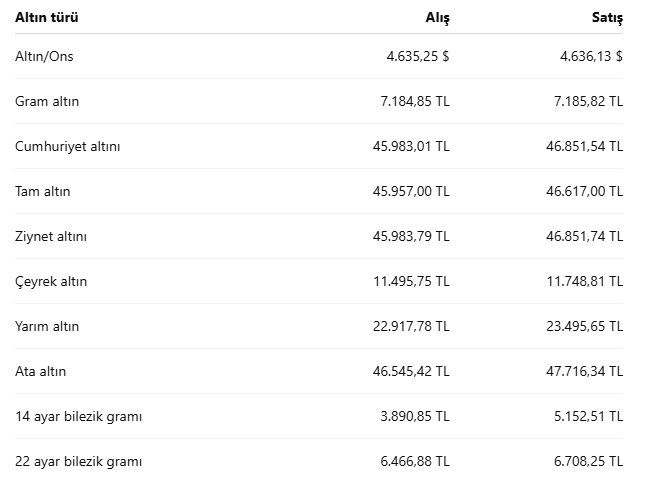Select the Gram altın row label
649x496 pixels.
[x=47, y=101]
